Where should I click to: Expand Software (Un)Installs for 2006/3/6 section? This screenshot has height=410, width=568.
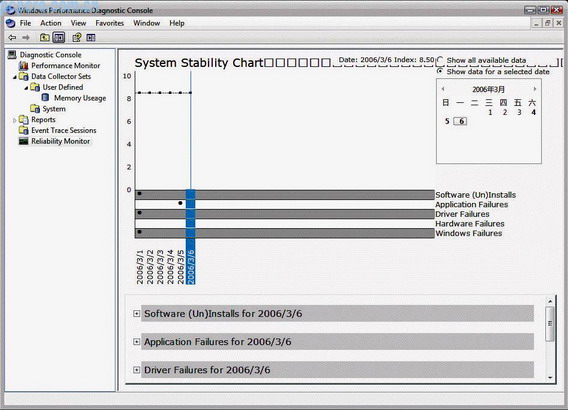[x=137, y=314]
